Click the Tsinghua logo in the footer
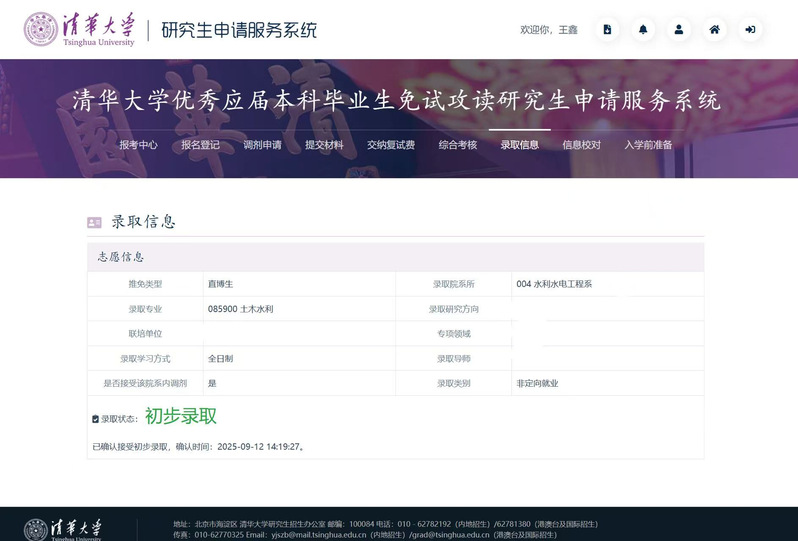 pyautogui.click(x=62, y=529)
